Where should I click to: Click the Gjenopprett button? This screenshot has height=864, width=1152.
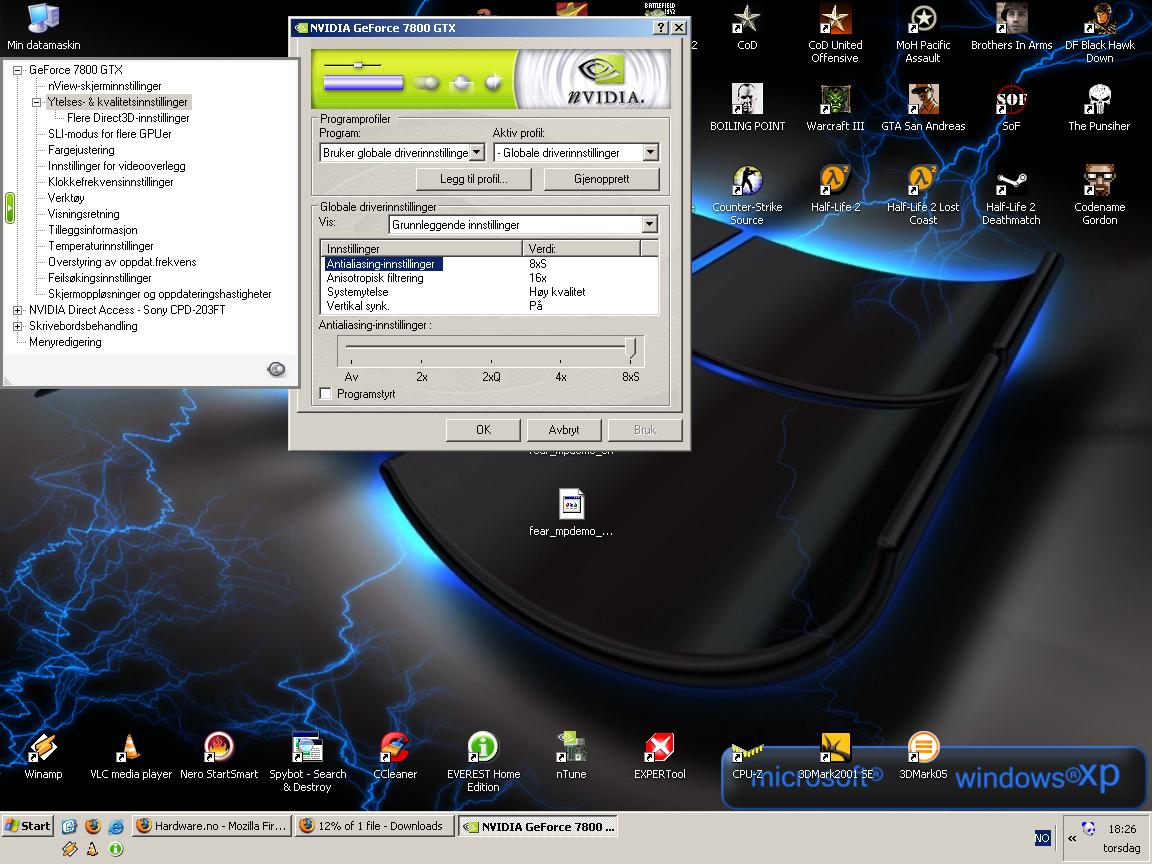click(x=602, y=179)
